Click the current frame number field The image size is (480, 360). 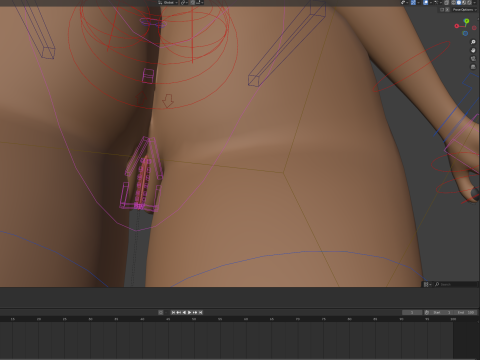tap(412, 312)
